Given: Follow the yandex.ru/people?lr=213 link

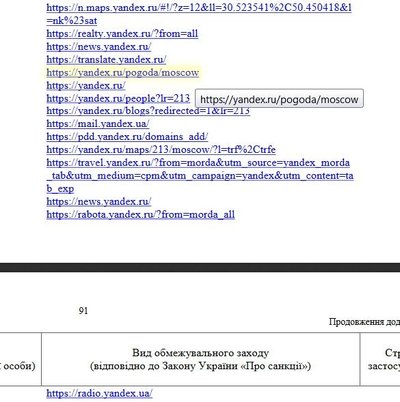Looking at the screenshot, I should click(118, 98).
